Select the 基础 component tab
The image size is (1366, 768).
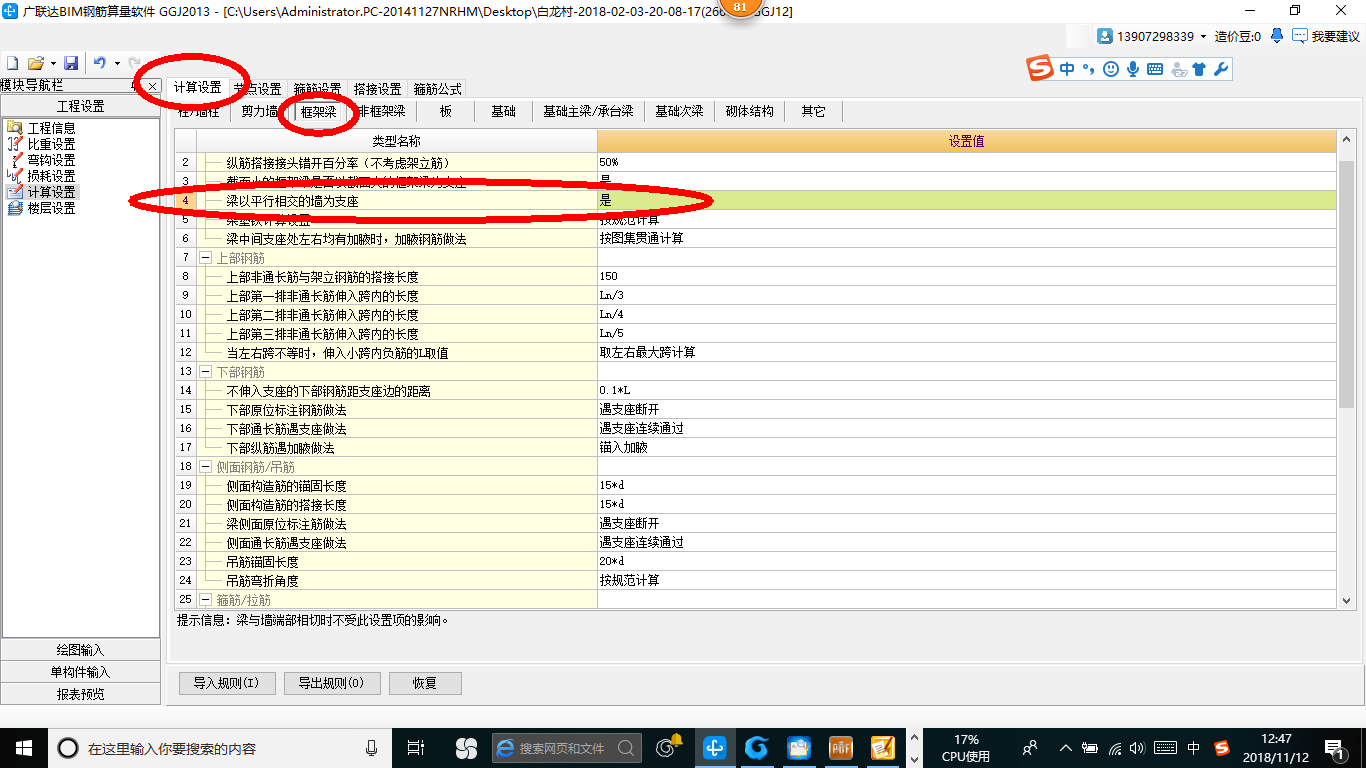[x=503, y=111]
